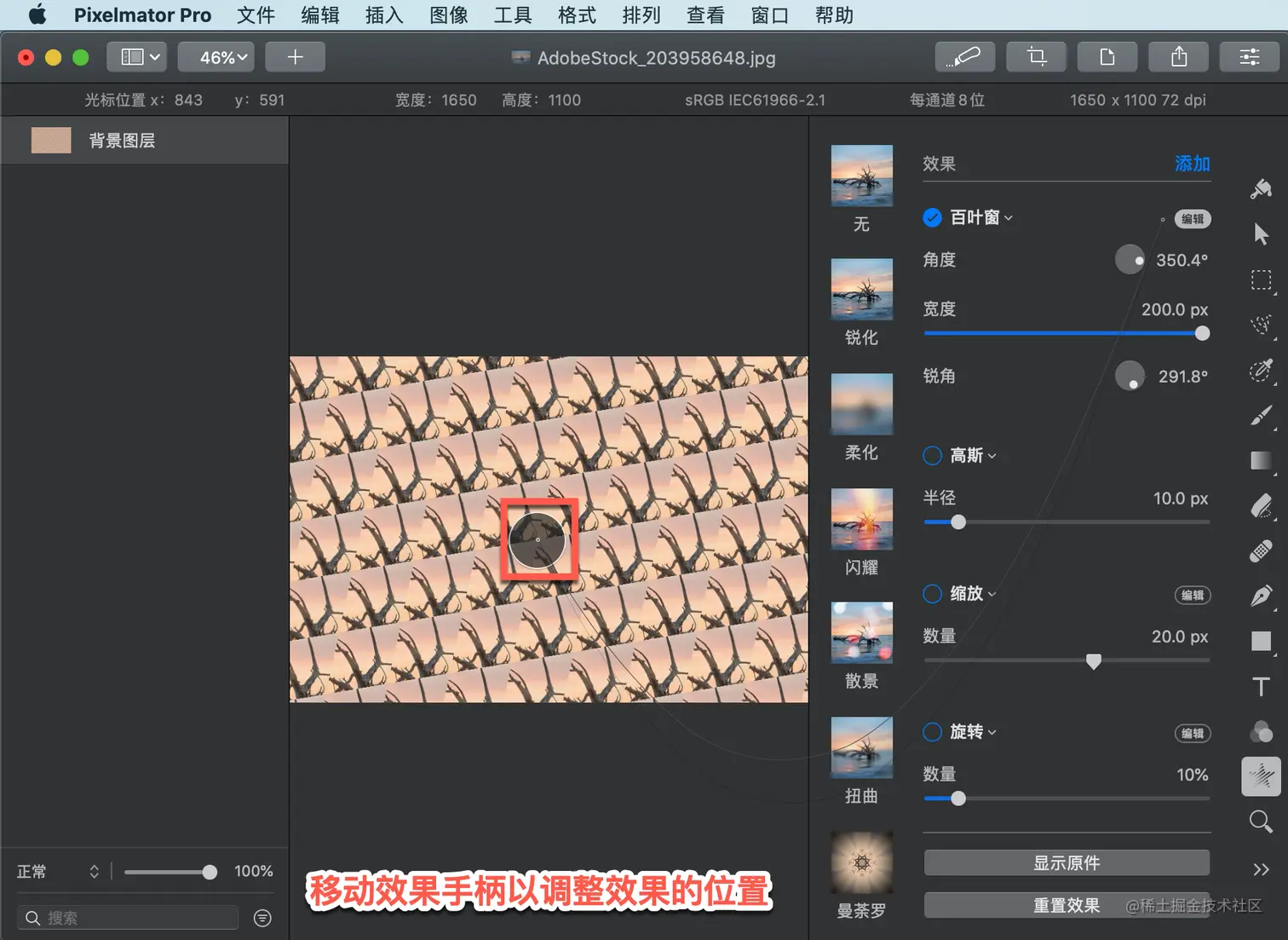Select the Zoom magnifier tool
Image resolution: width=1288 pixels, height=940 pixels.
pos(1261,822)
